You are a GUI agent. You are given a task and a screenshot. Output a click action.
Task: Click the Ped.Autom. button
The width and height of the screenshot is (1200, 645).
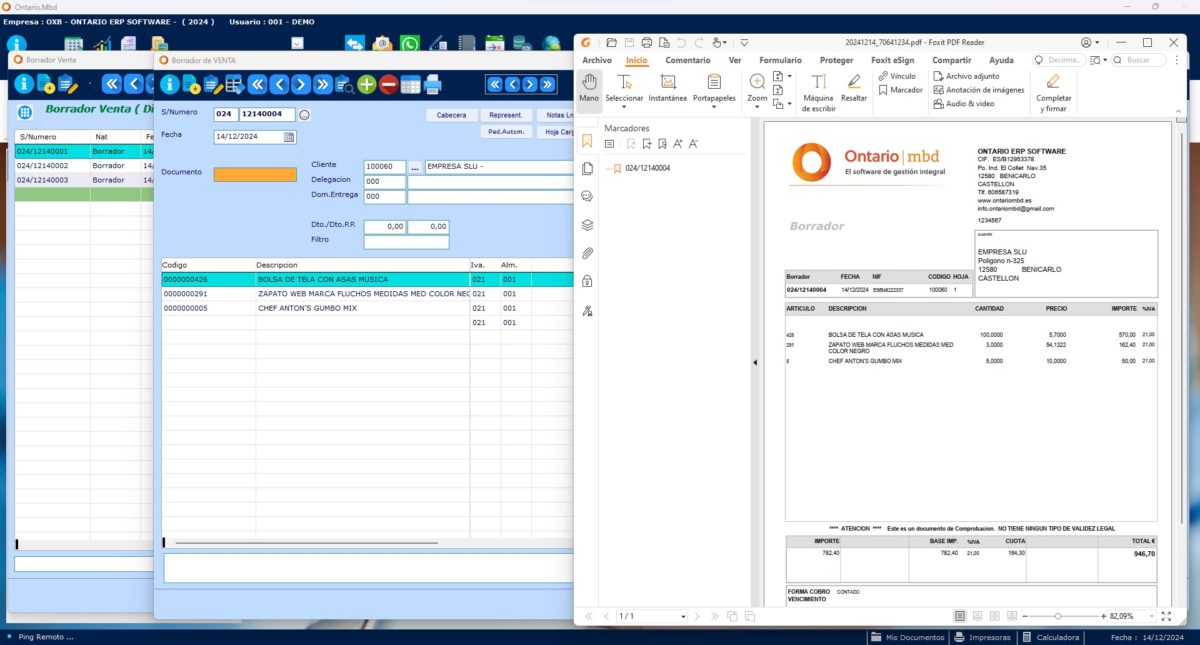click(506, 131)
